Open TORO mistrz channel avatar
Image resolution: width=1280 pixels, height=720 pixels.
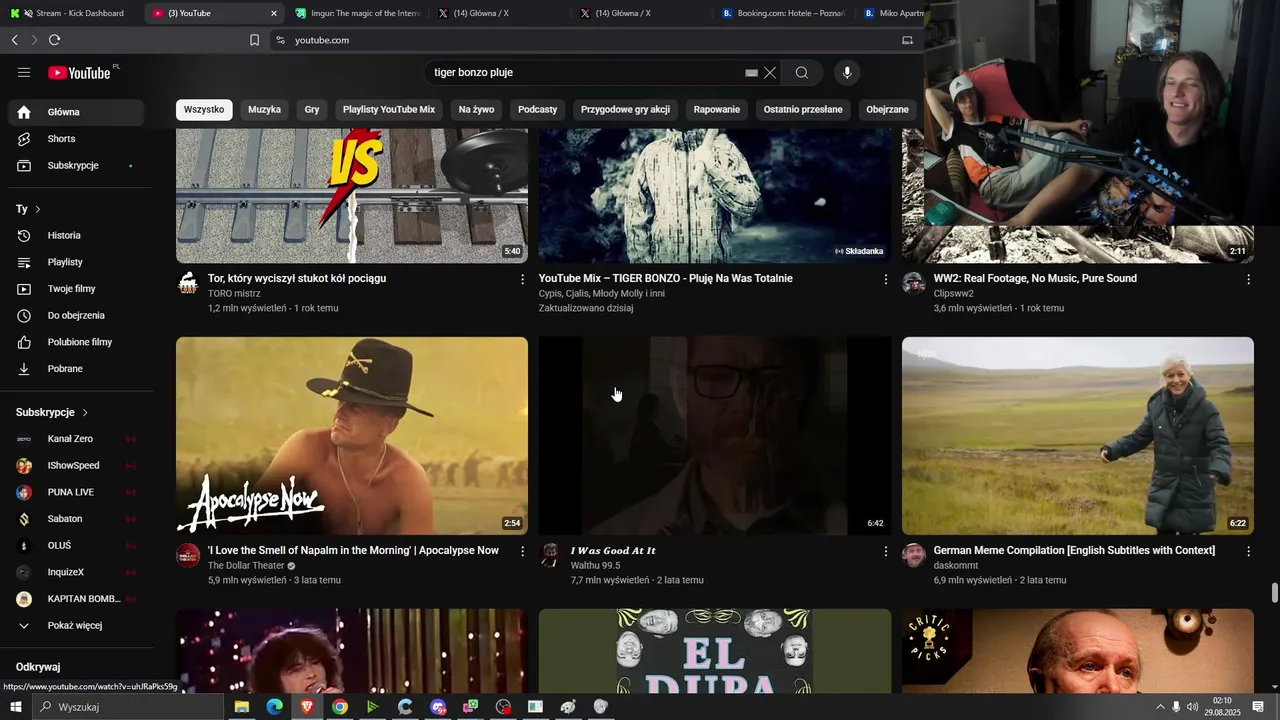(188, 283)
